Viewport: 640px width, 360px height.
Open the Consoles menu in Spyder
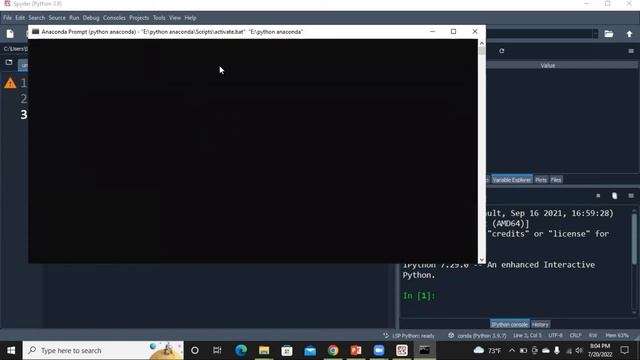tap(114, 18)
